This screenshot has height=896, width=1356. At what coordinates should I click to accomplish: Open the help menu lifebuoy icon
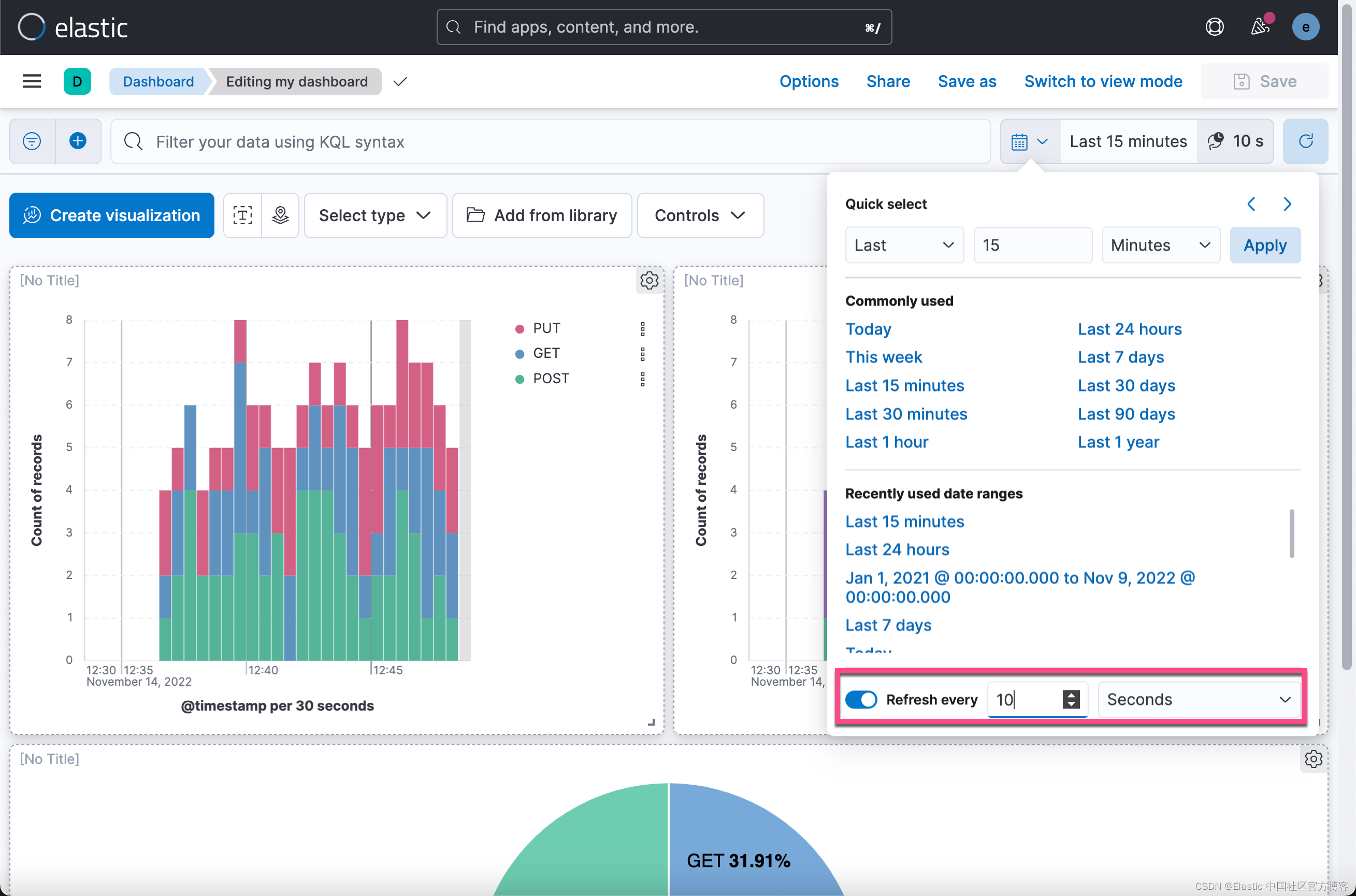[1214, 27]
